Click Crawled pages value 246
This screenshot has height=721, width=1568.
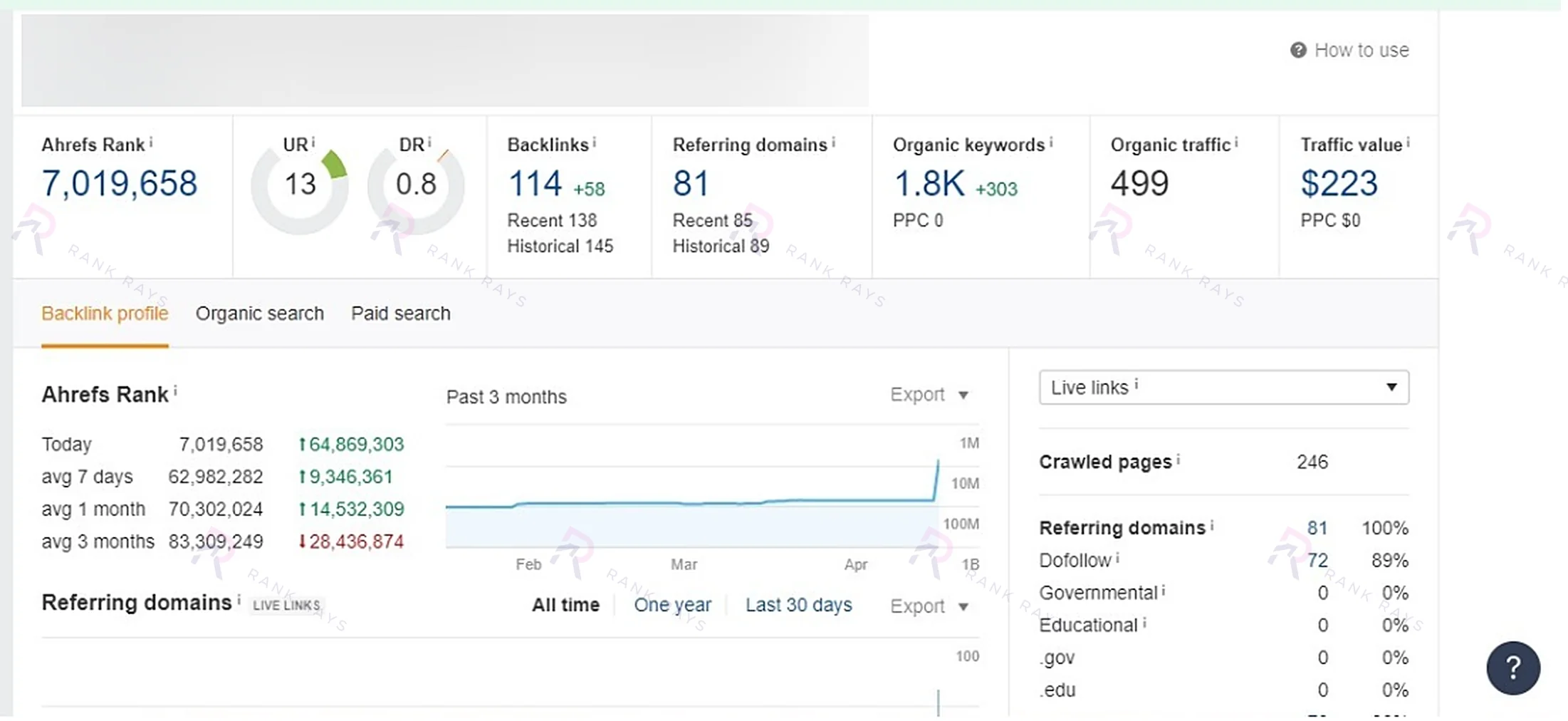(x=1312, y=462)
